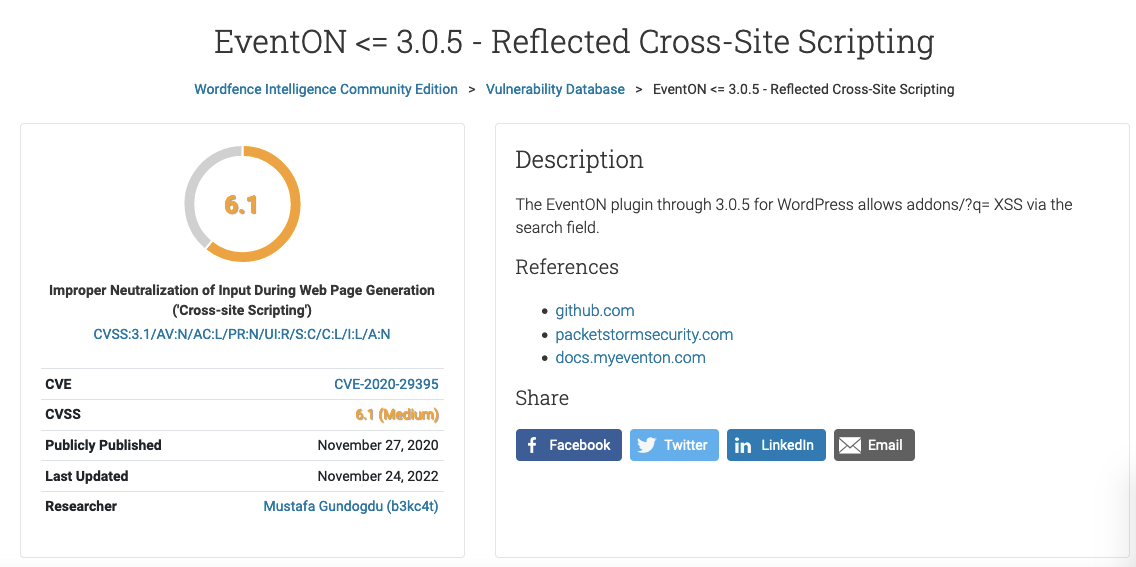This screenshot has height=567, width=1136.
Task: Open docs.myeventon.com reference link
Action: tap(630, 358)
